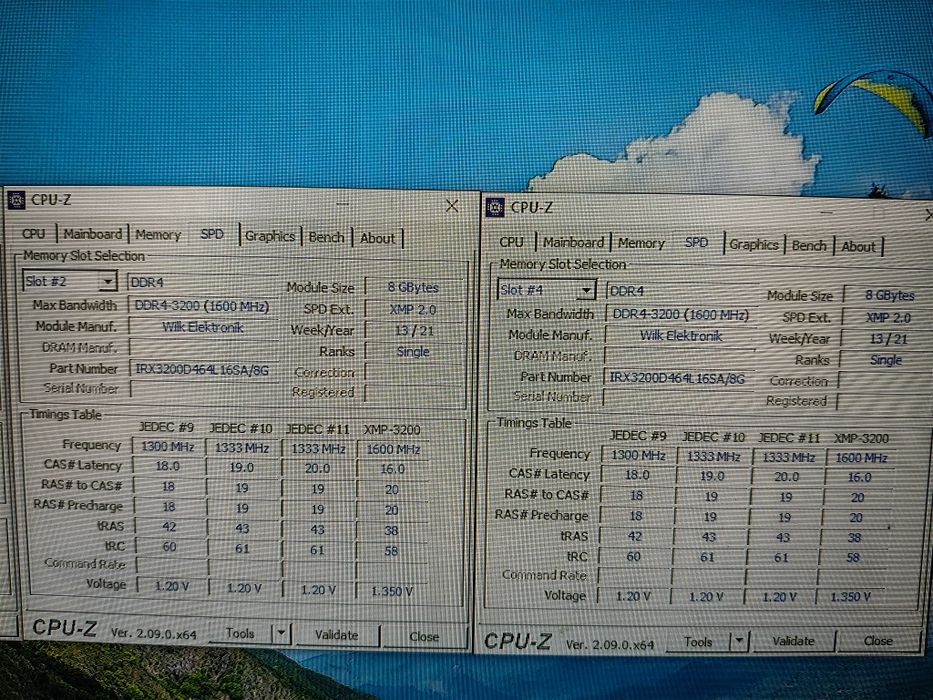Viewport: 933px width, 700px height.
Task: Click XMP-3200 frequency 1600 MHz in Slot #4 window
Action: 861,458
